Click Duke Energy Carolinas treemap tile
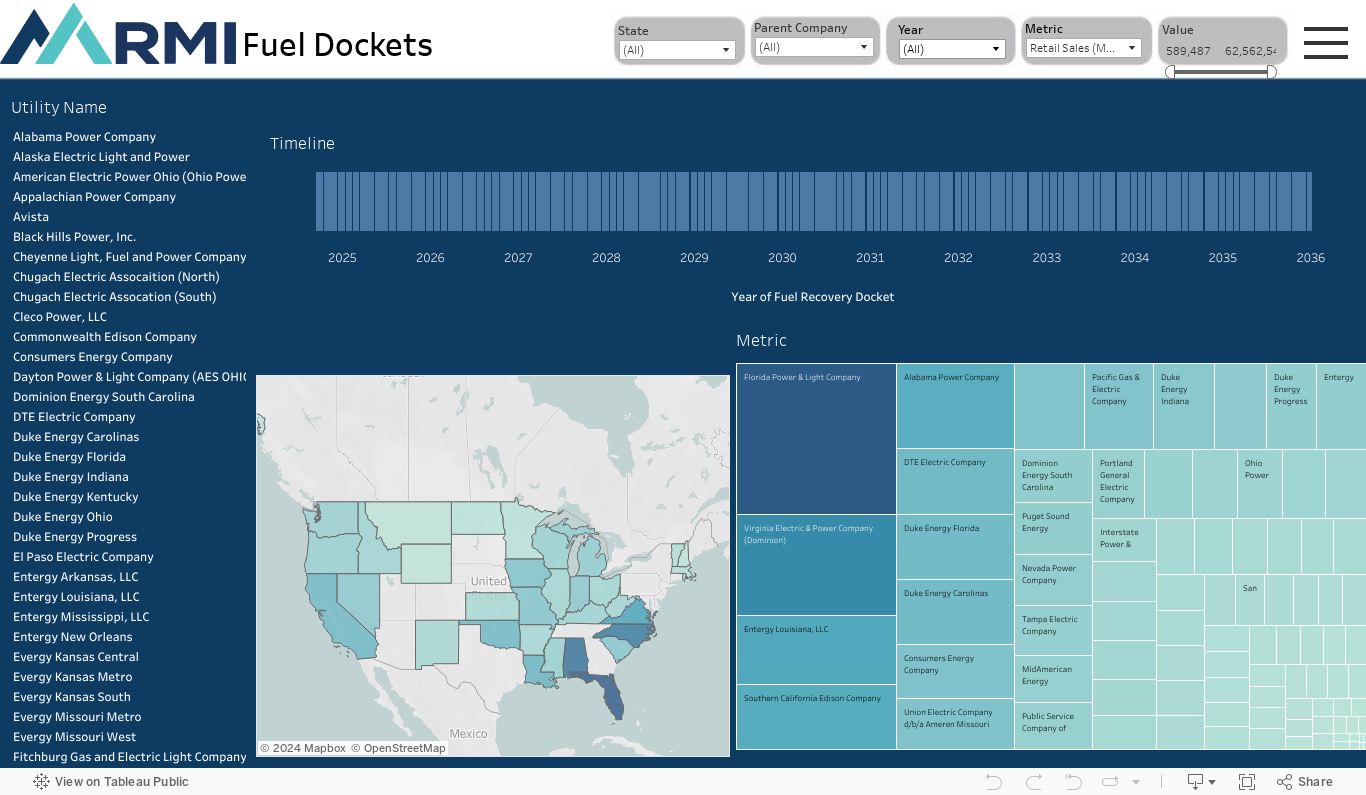 click(x=956, y=612)
